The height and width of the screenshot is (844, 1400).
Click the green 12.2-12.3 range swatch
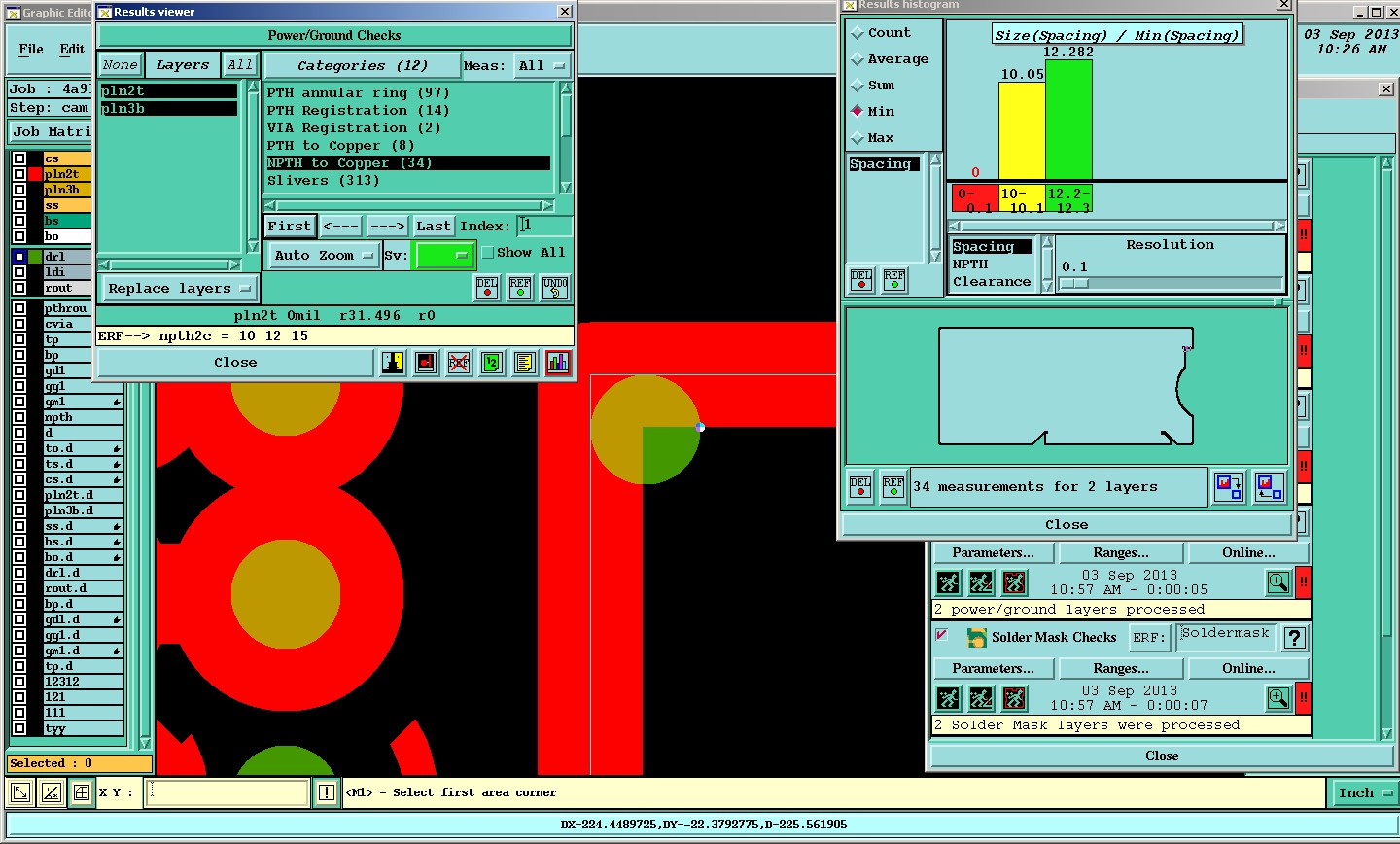tap(1068, 198)
